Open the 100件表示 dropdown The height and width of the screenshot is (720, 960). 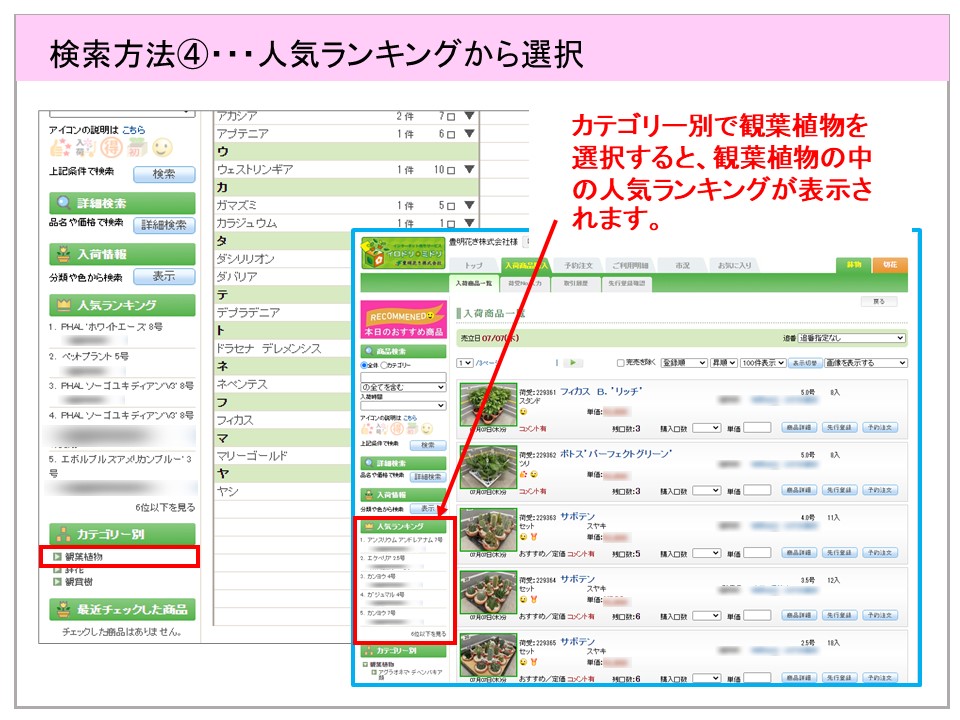[763, 363]
